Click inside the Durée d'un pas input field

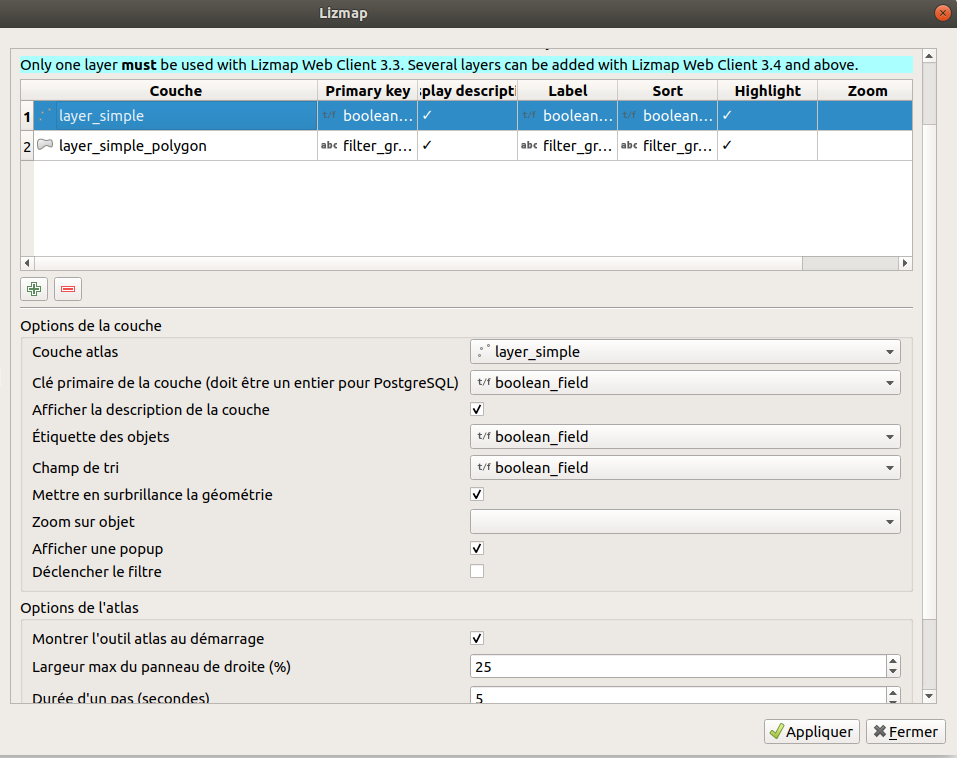(x=650, y=697)
